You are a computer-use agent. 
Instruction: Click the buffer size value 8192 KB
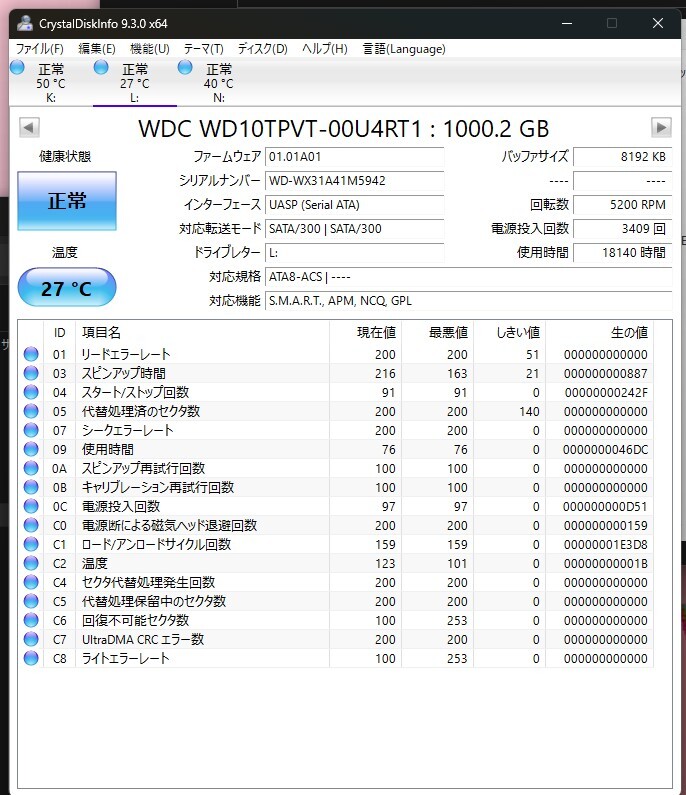point(623,157)
